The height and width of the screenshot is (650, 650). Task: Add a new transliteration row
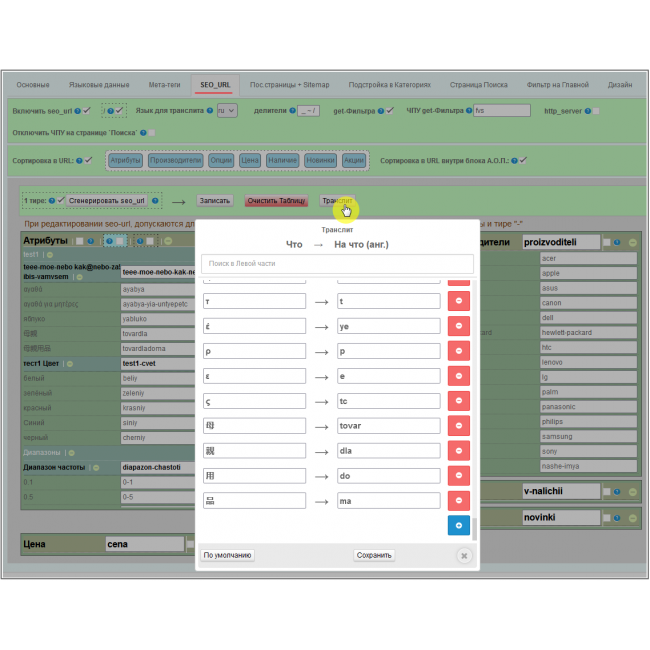459,525
